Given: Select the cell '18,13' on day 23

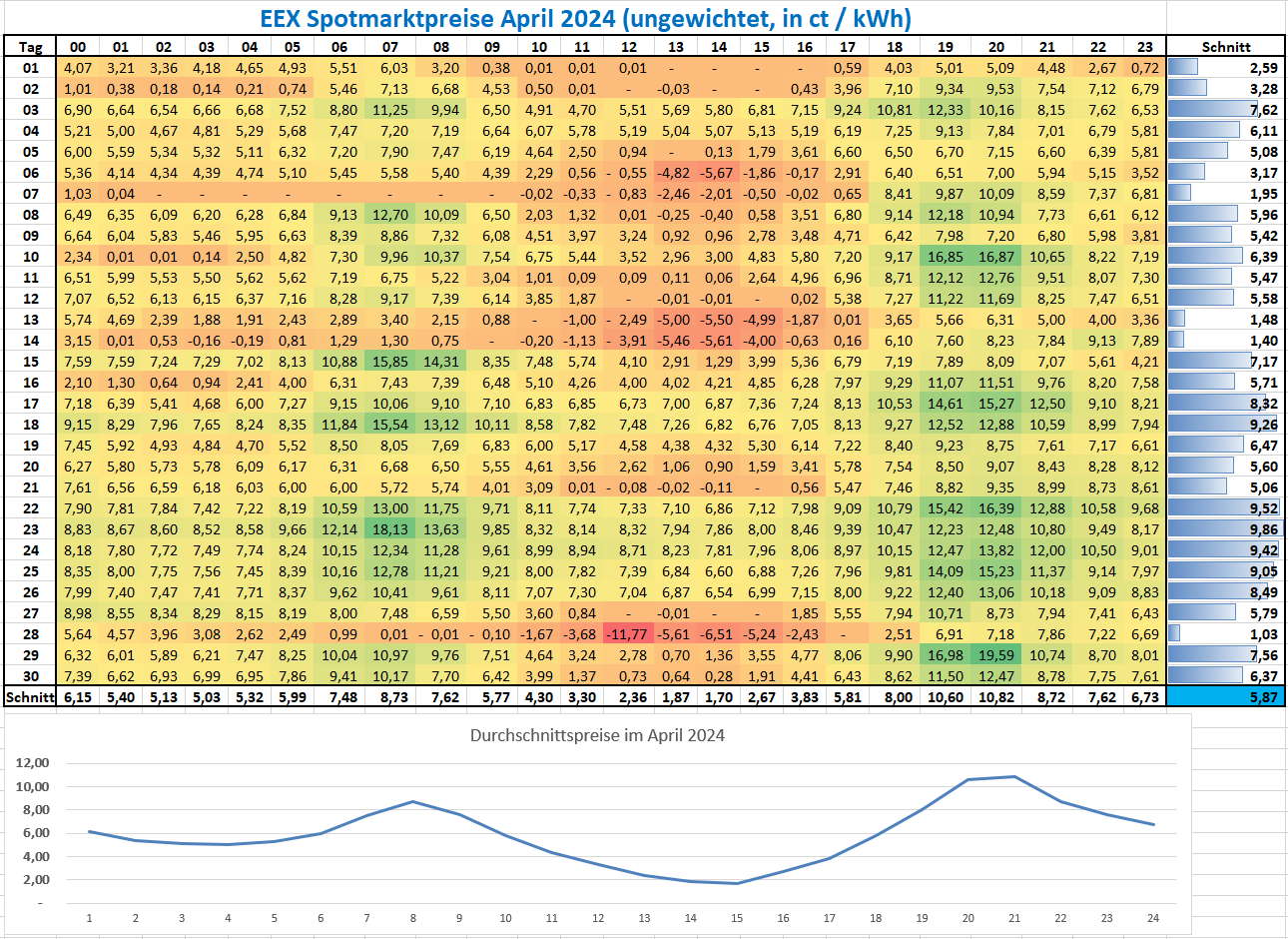Looking at the screenshot, I should [390, 529].
